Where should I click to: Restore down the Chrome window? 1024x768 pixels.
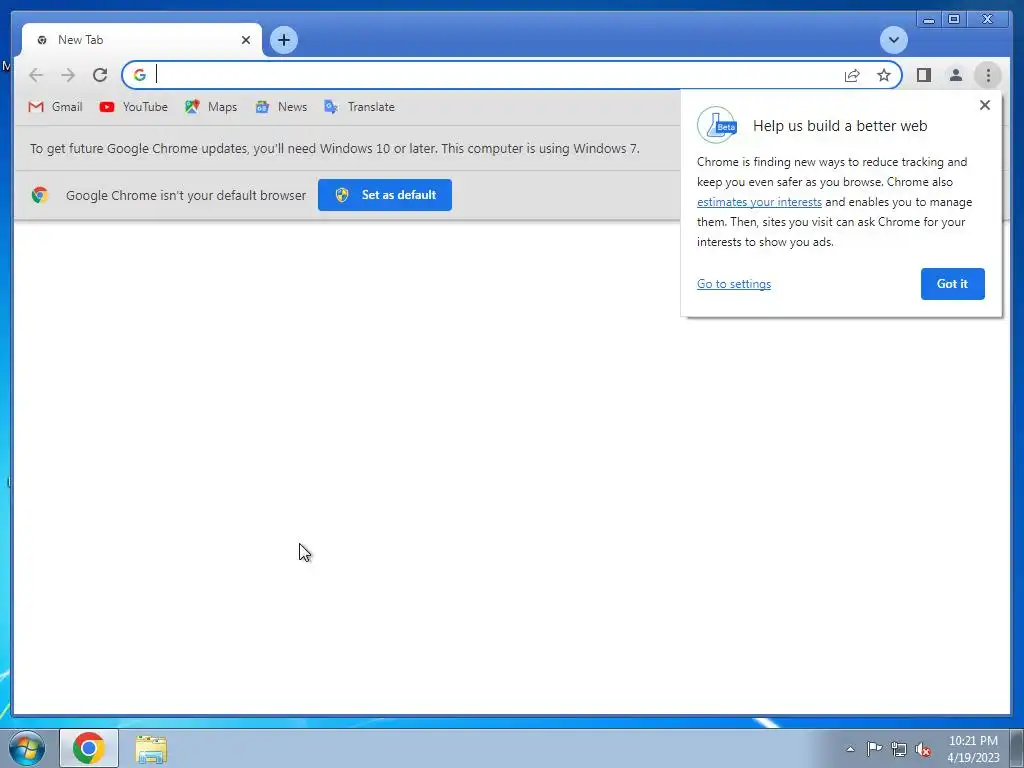[954, 20]
